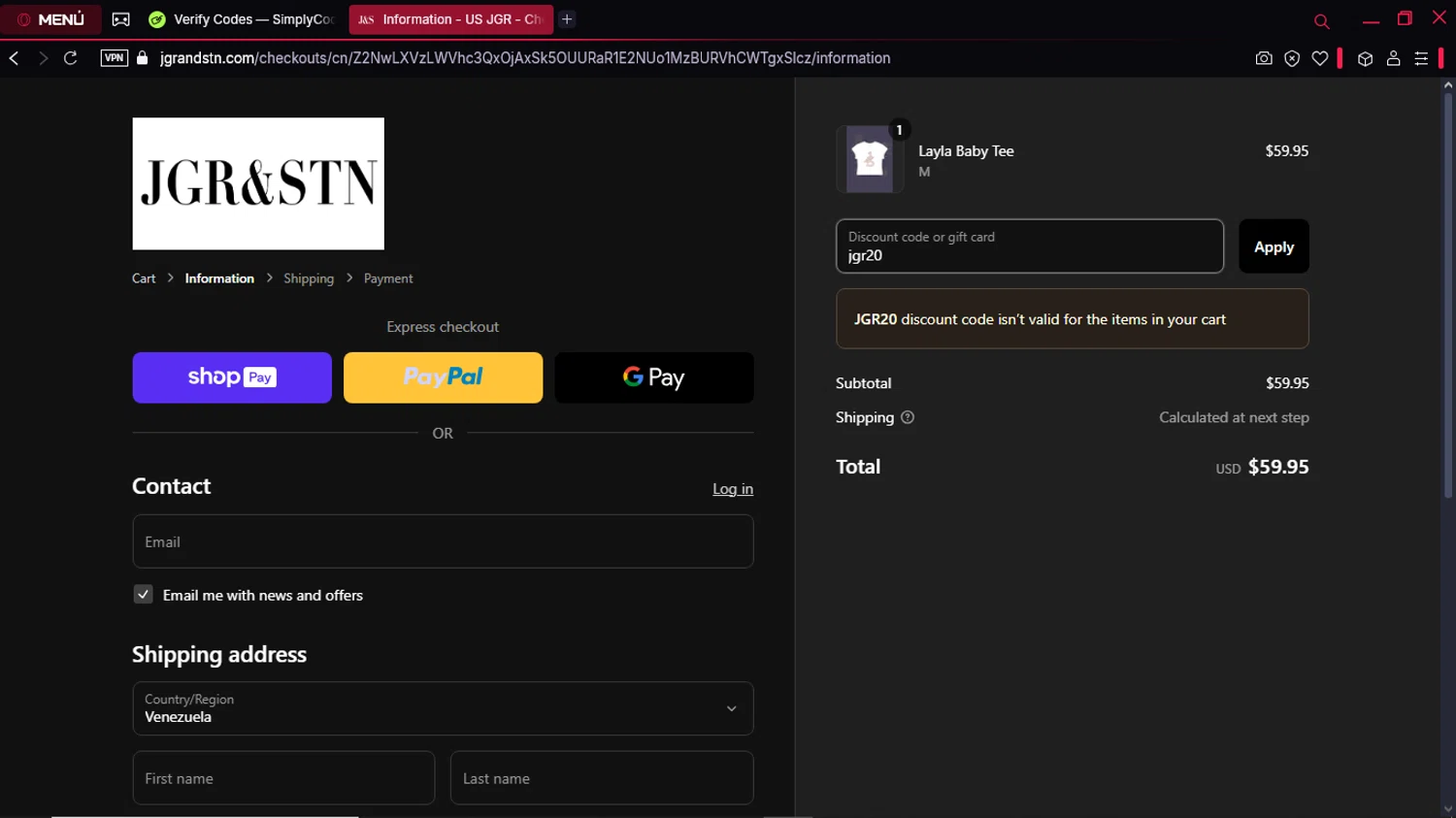Image resolution: width=1456 pixels, height=818 pixels.
Task: Click the Layla Baby Tee product name
Action: 966,151
